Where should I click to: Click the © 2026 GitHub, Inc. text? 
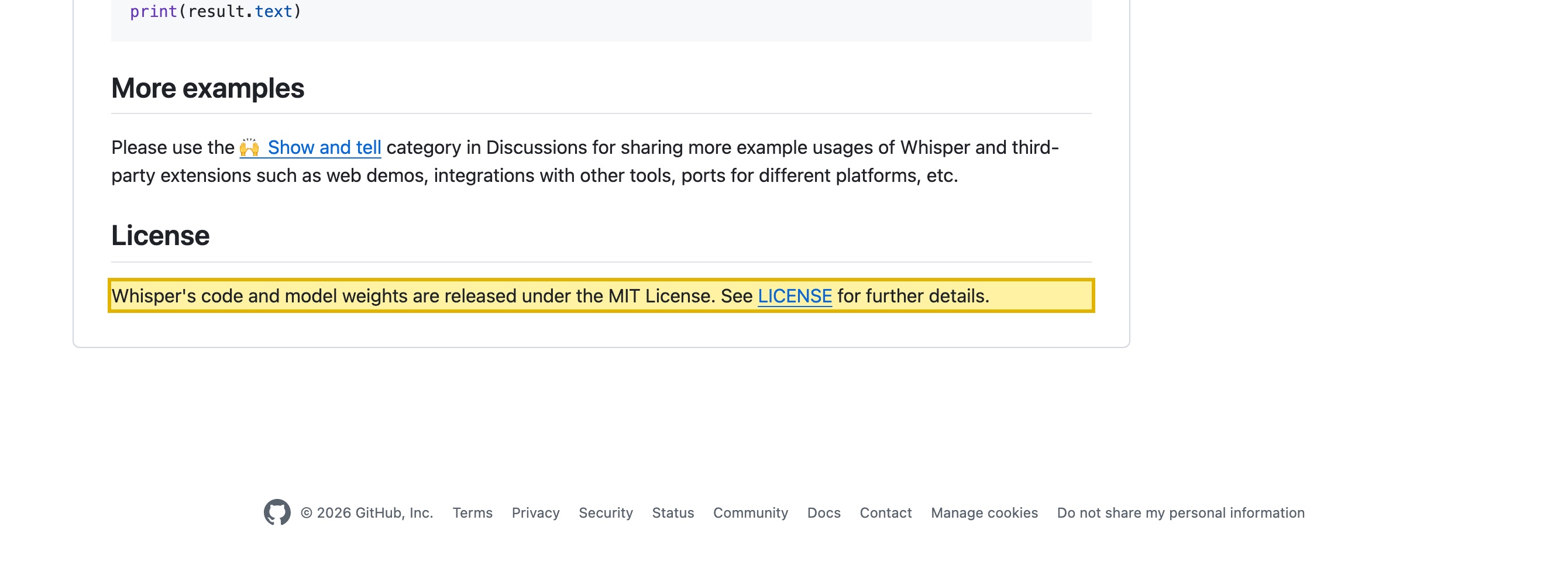click(x=366, y=513)
